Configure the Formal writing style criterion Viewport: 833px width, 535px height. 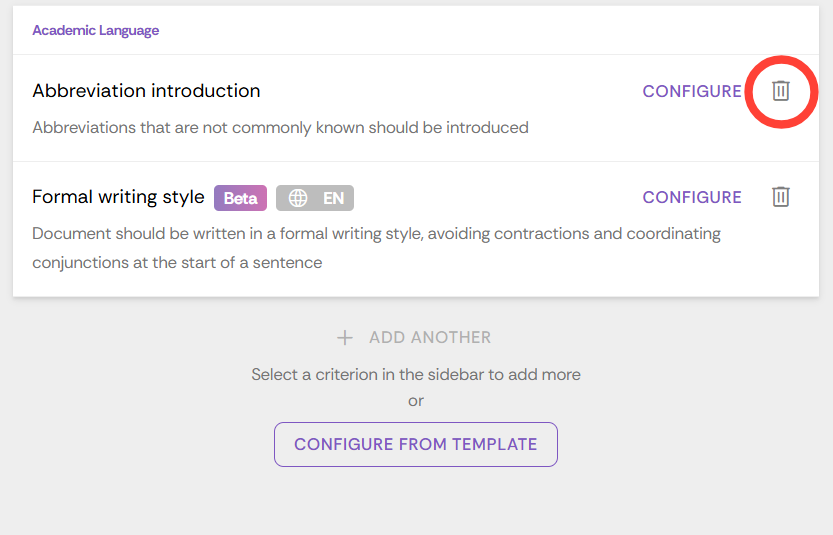click(692, 197)
